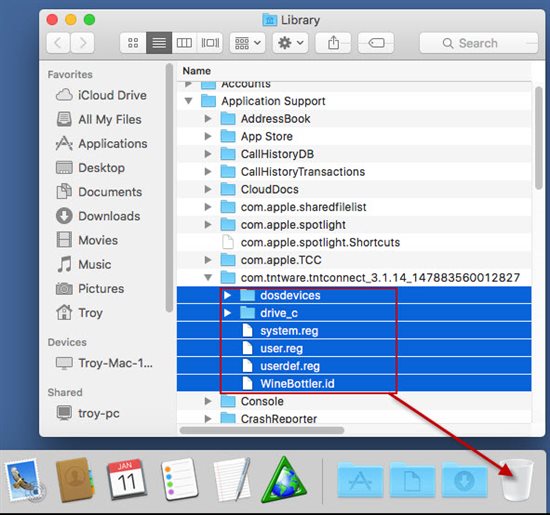Switch to Cover Flow view
Viewport: 550px width, 515px height.
coord(210,43)
